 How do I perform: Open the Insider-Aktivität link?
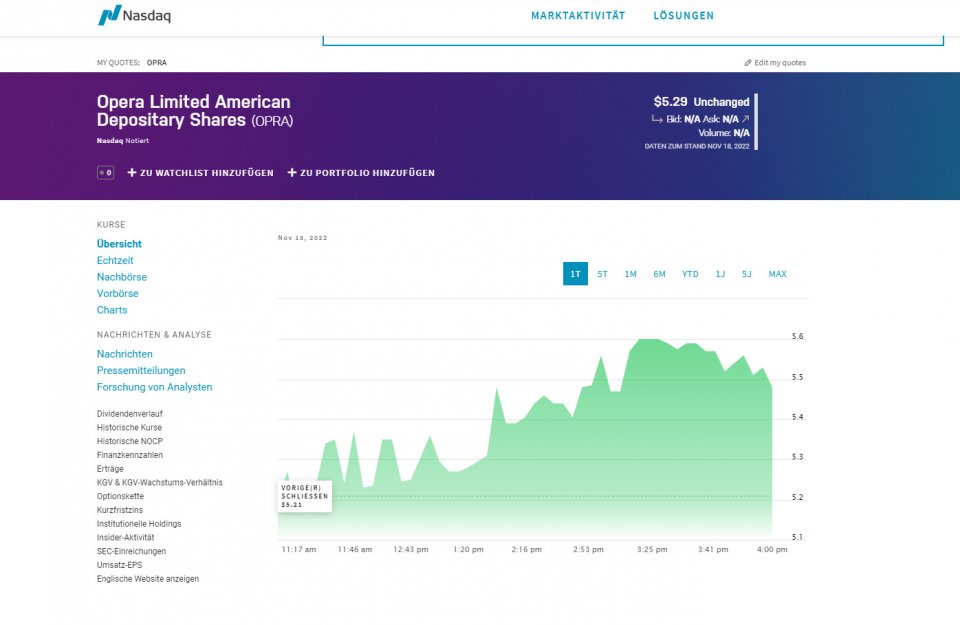(126, 537)
